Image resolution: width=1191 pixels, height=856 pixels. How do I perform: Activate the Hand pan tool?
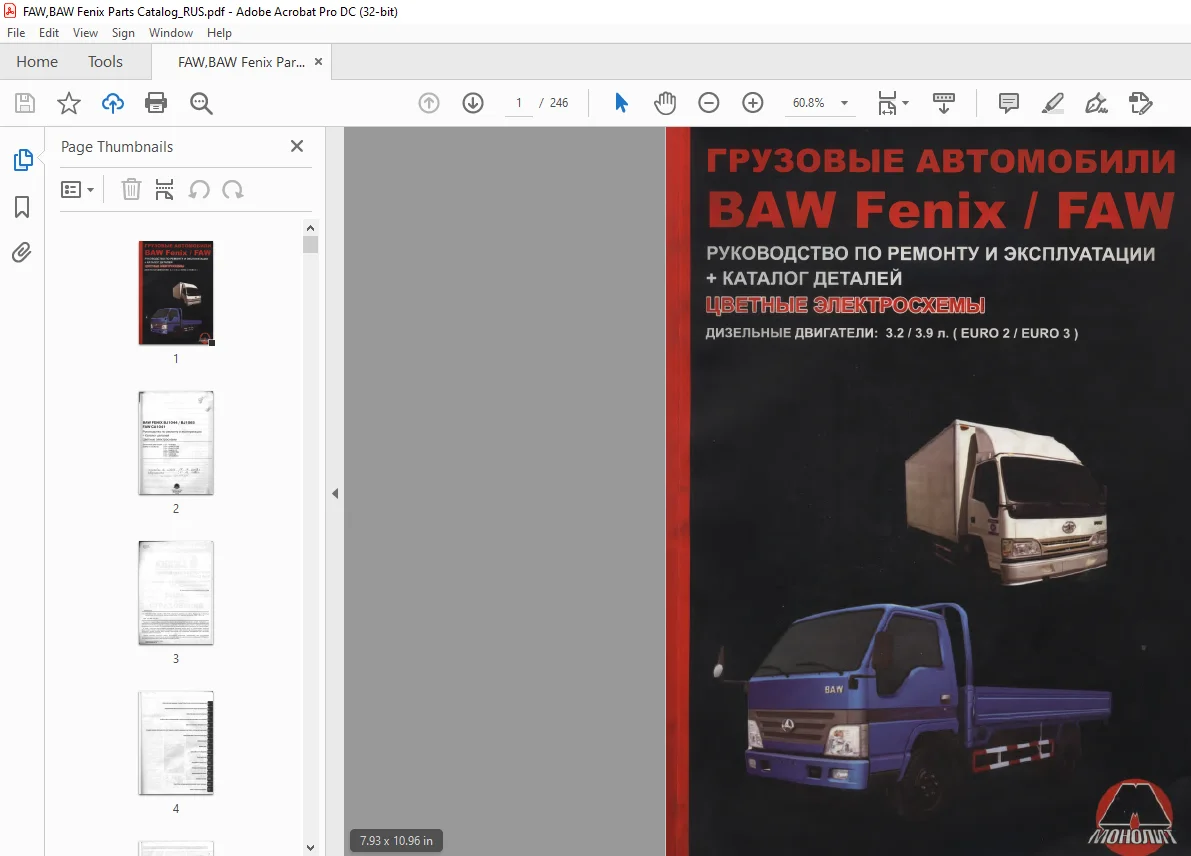(x=665, y=103)
